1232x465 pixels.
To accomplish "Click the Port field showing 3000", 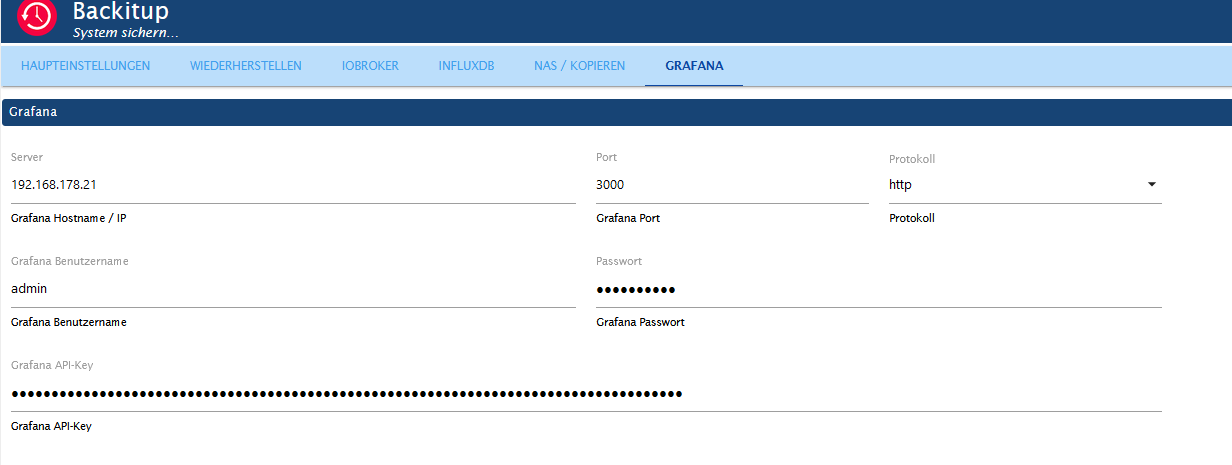I will pyautogui.click(x=732, y=185).
